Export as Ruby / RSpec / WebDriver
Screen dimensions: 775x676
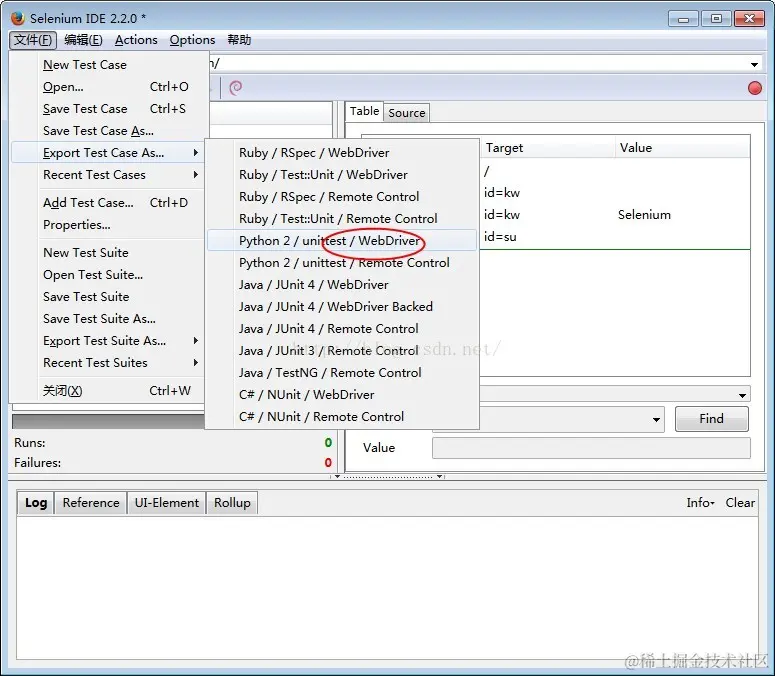pos(342,153)
